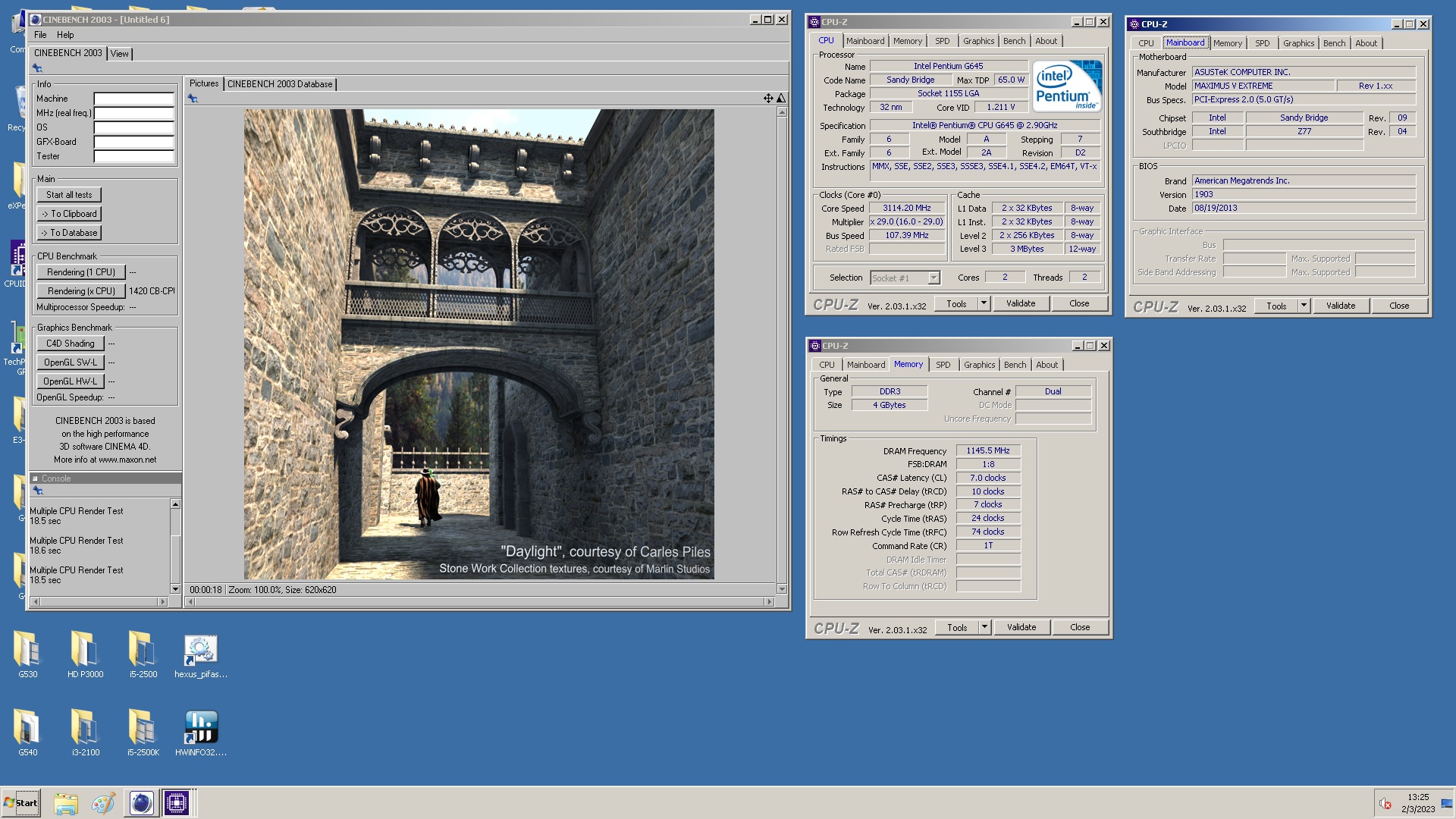Click the Daylight rendered image
The width and height of the screenshot is (1456, 819).
(x=479, y=344)
